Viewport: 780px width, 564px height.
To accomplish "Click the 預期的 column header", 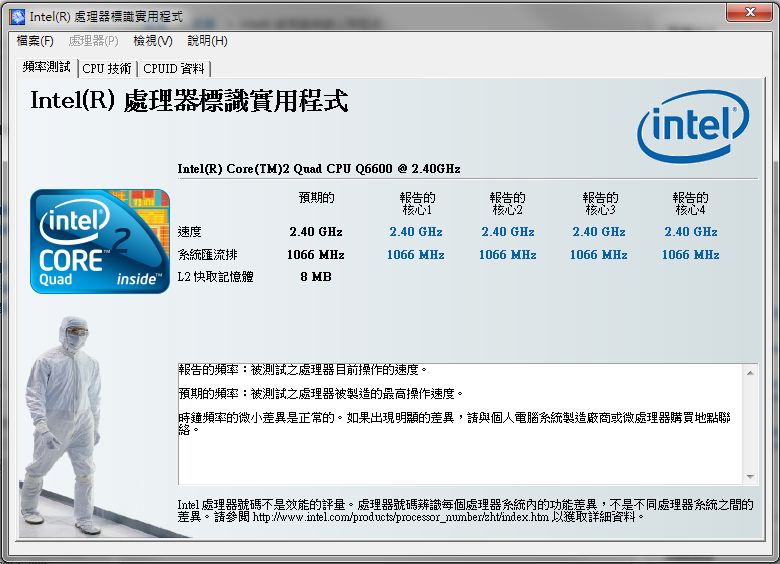I will (x=316, y=198).
